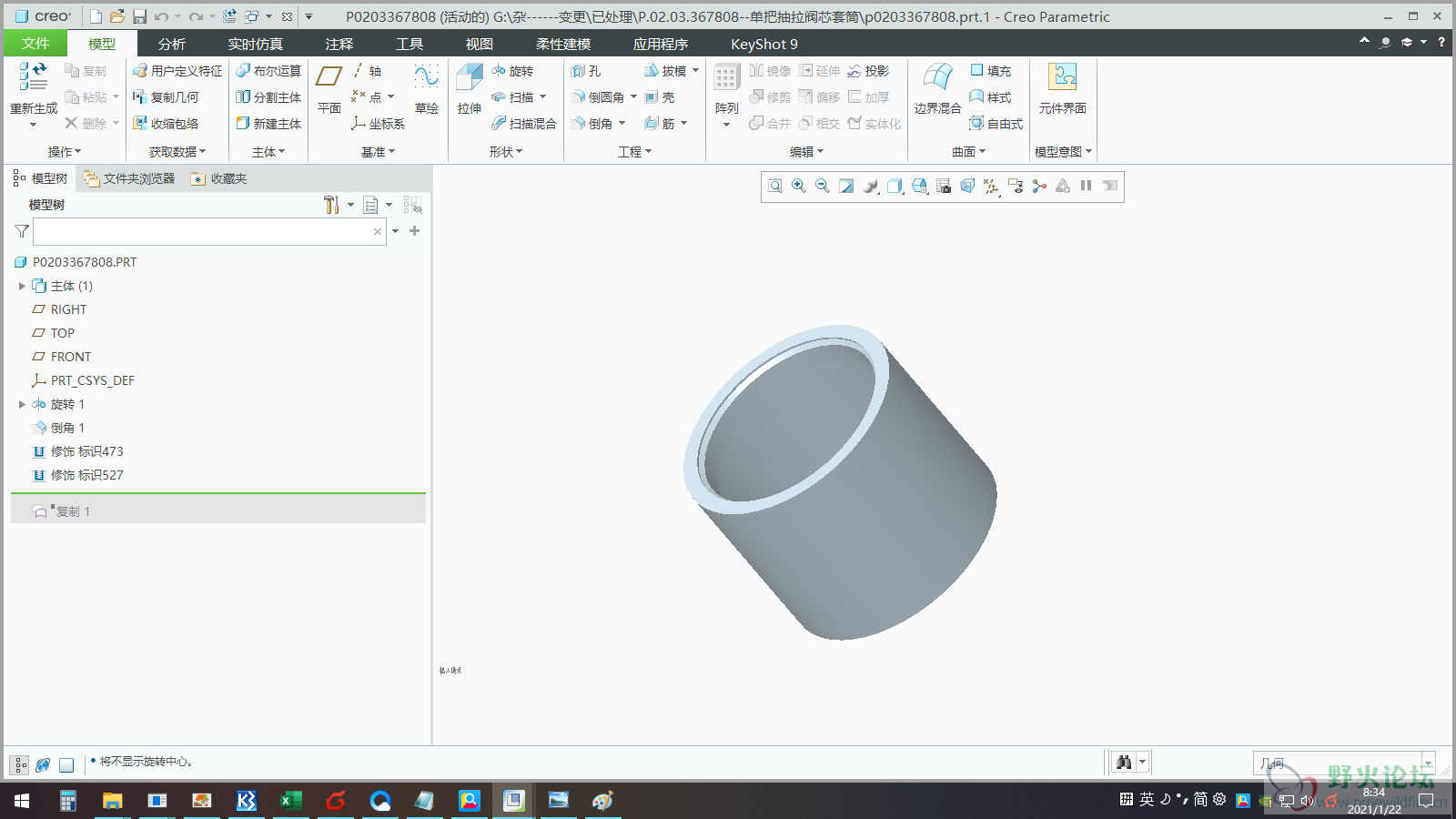Click the Refit zoom icon in graphics toolbar
Image resolution: width=1456 pixels, height=819 pixels.
pos(775,187)
